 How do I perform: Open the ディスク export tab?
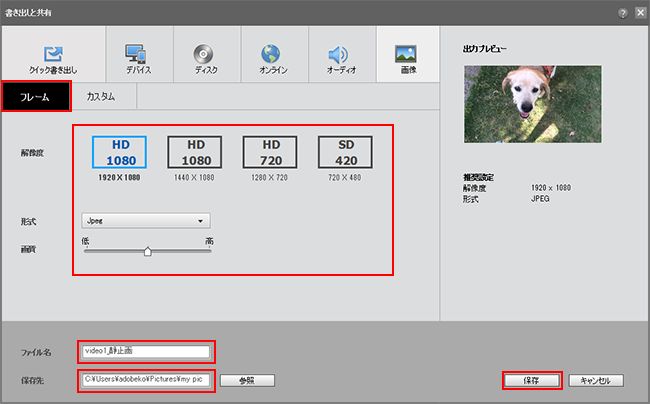pos(206,55)
